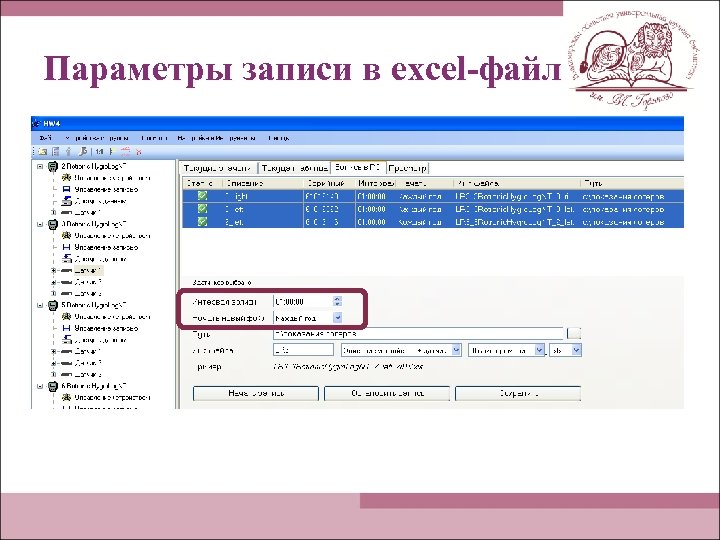The image size is (720, 540).
Task: Open device management item under device 5
Action: pyautogui.click(x=107, y=317)
